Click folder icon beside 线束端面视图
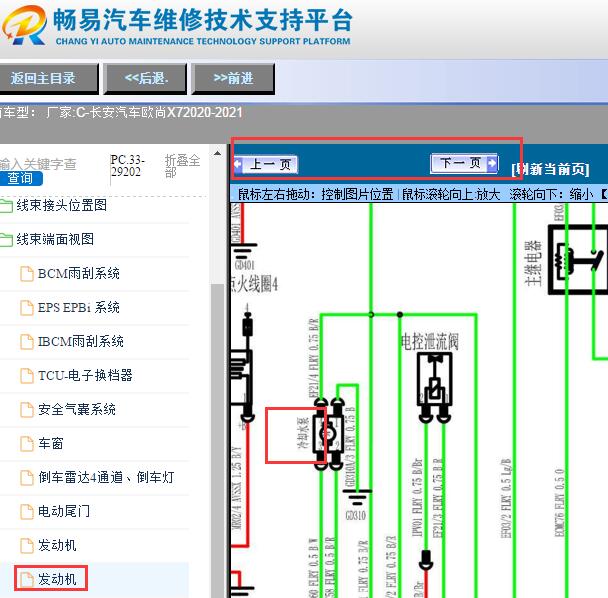This screenshot has width=608, height=598. point(6,240)
